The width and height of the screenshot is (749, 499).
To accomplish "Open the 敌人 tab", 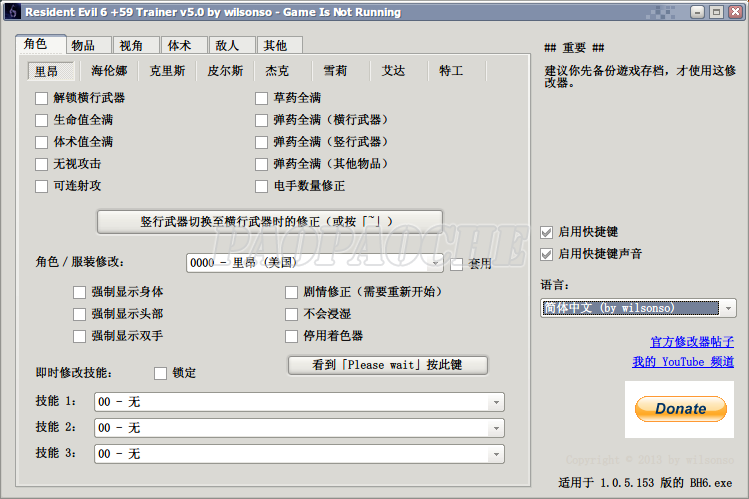I will click(x=227, y=46).
